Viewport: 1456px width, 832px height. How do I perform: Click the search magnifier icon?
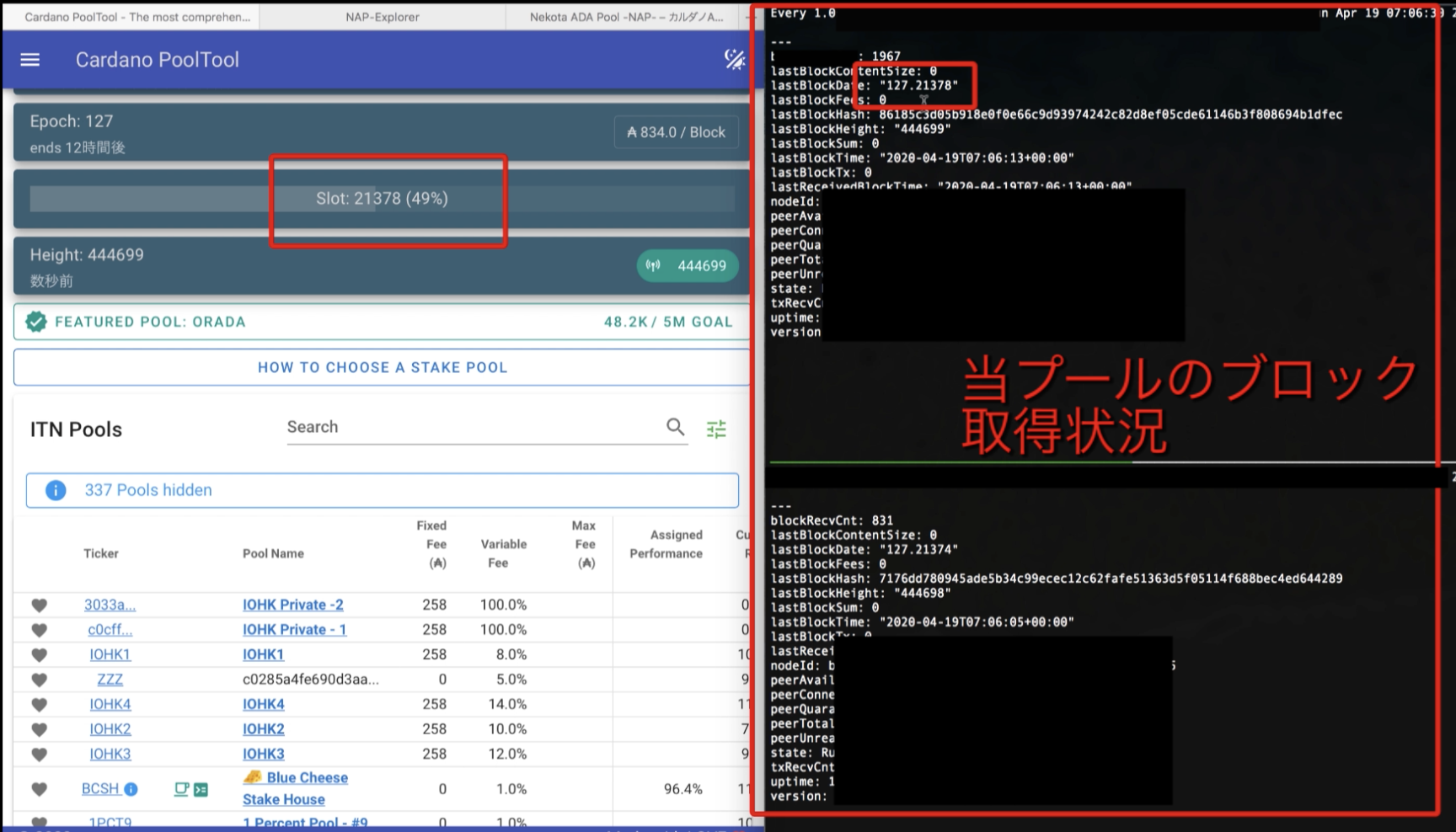pos(675,427)
